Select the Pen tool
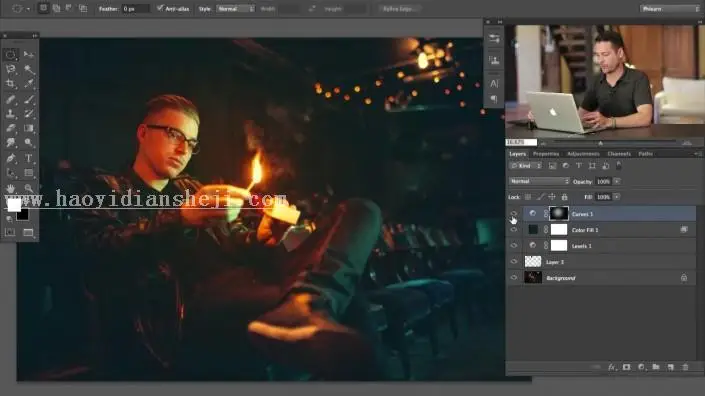The image size is (705, 396). (10, 158)
